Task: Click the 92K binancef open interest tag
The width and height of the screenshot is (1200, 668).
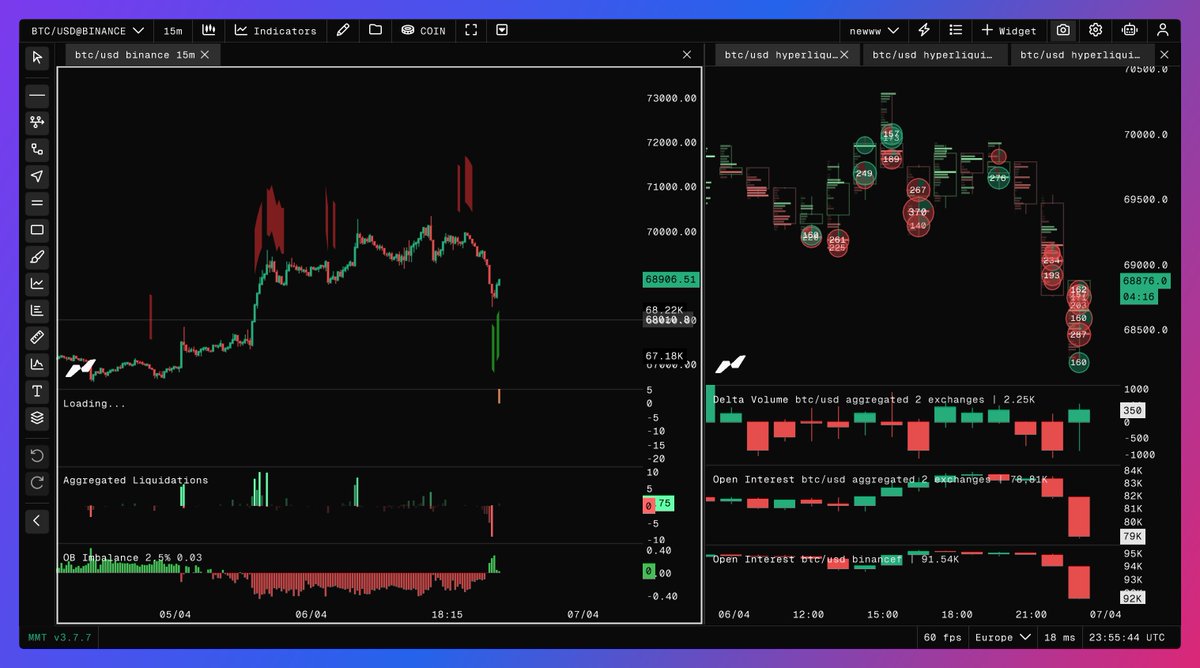Action: coord(1134,598)
